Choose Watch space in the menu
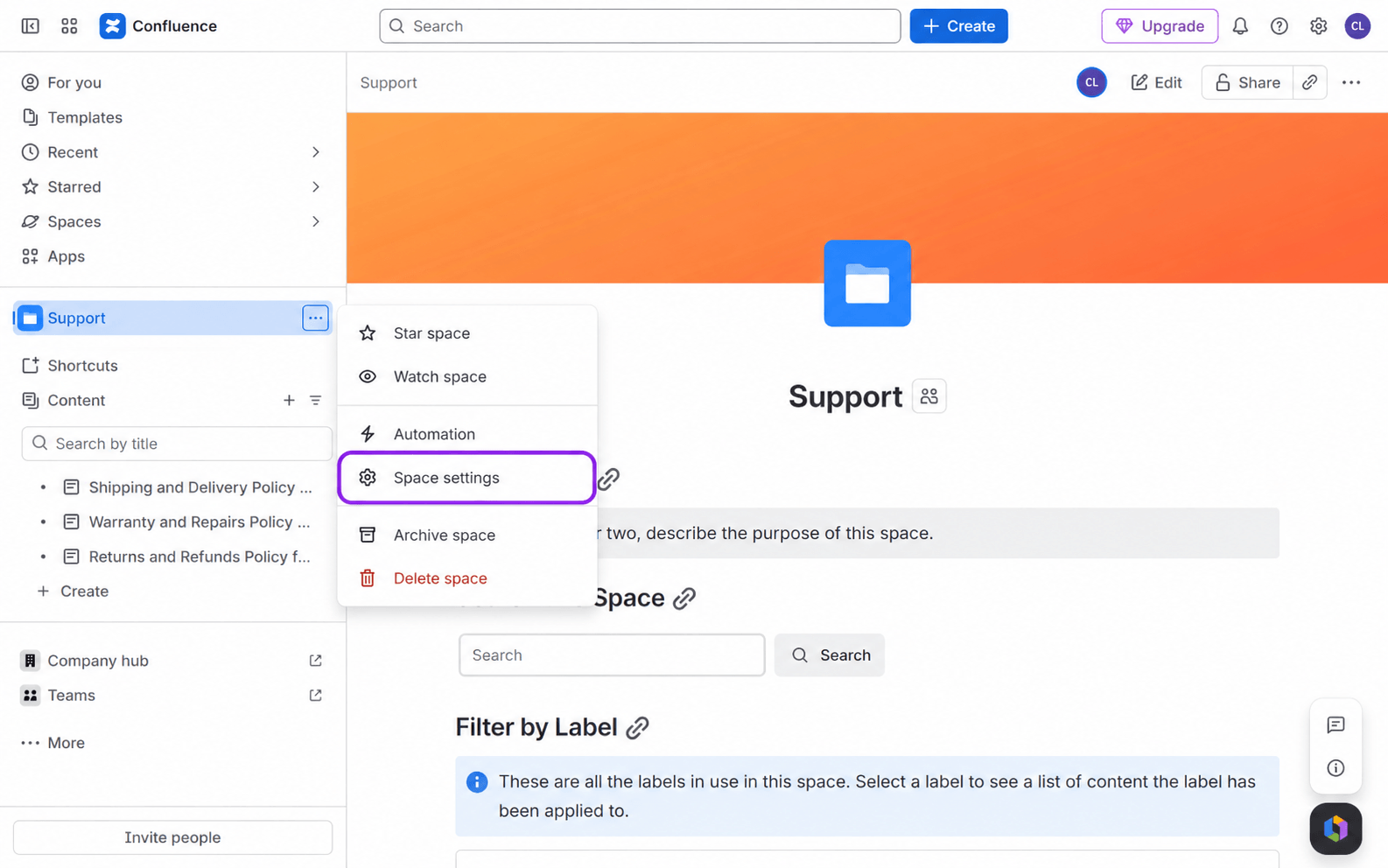Image resolution: width=1388 pixels, height=868 pixels. [467, 376]
